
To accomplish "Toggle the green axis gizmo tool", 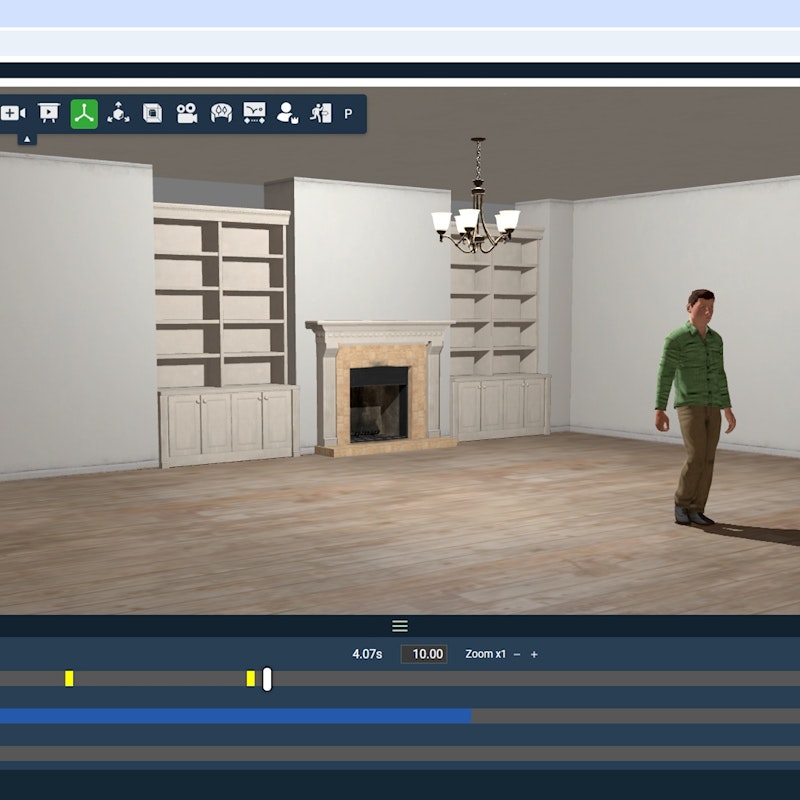I will point(84,114).
